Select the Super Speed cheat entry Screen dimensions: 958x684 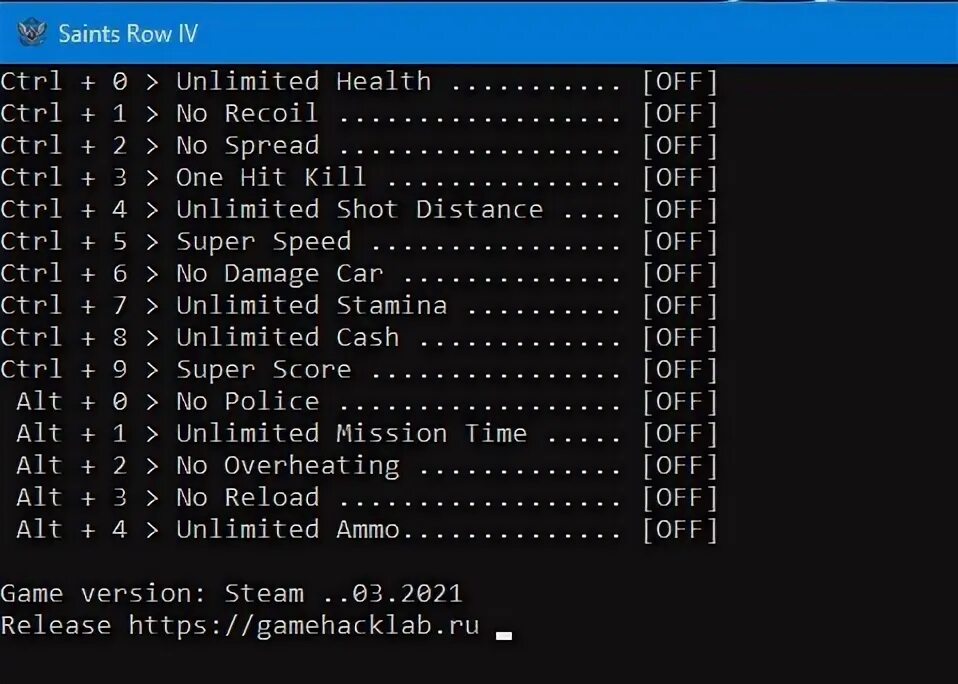pos(359,242)
